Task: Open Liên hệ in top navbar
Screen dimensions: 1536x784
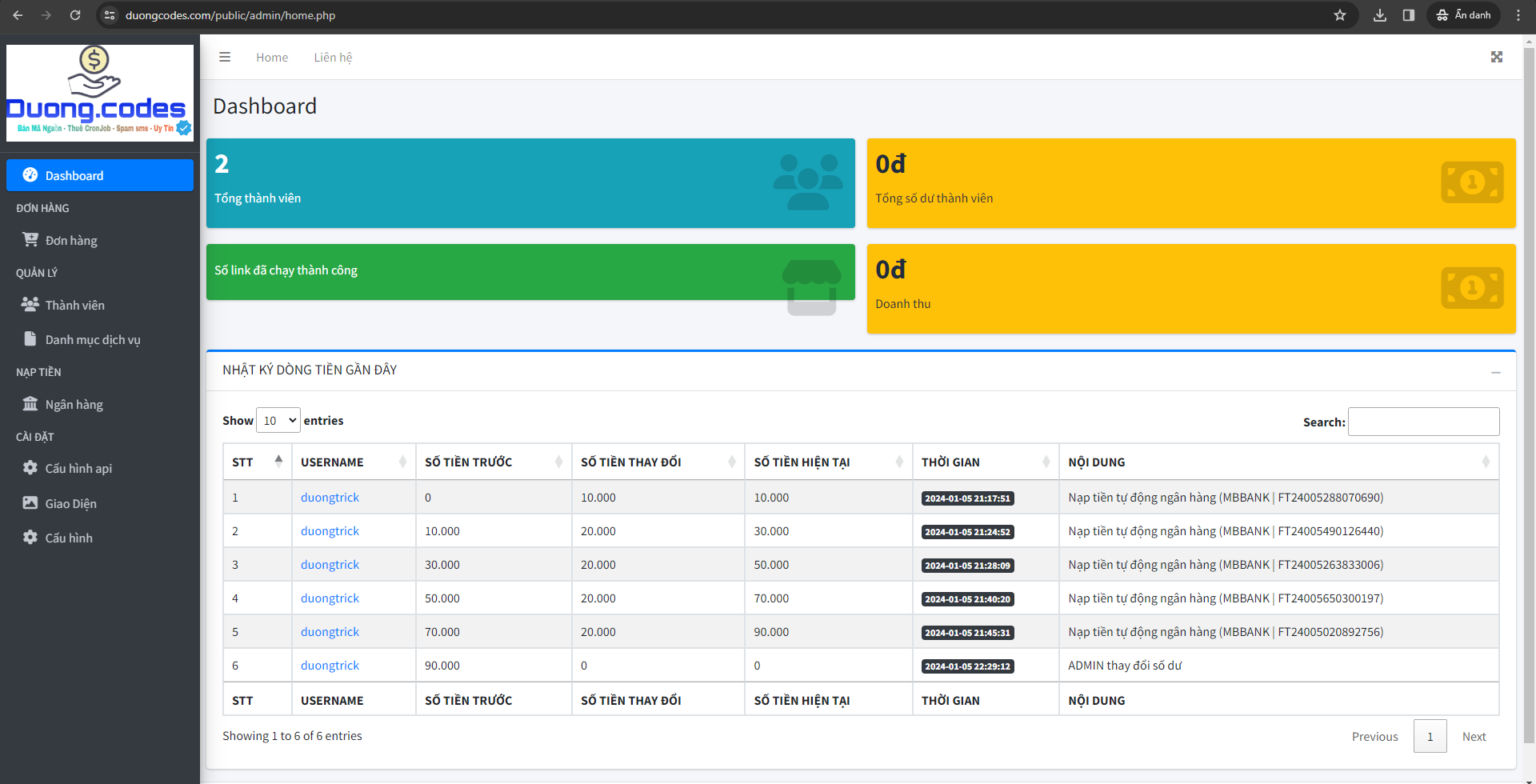Action: click(333, 58)
